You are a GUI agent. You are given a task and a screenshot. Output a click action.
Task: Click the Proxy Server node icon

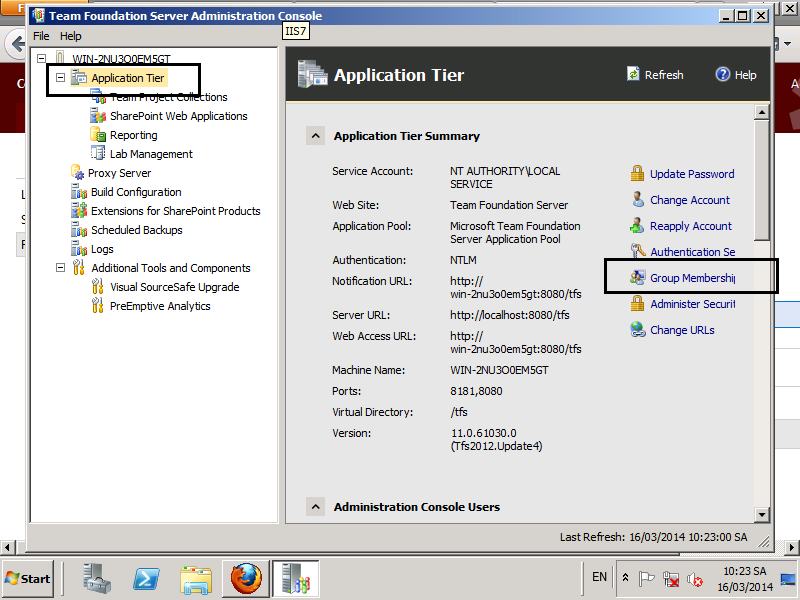(x=78, y=172)
